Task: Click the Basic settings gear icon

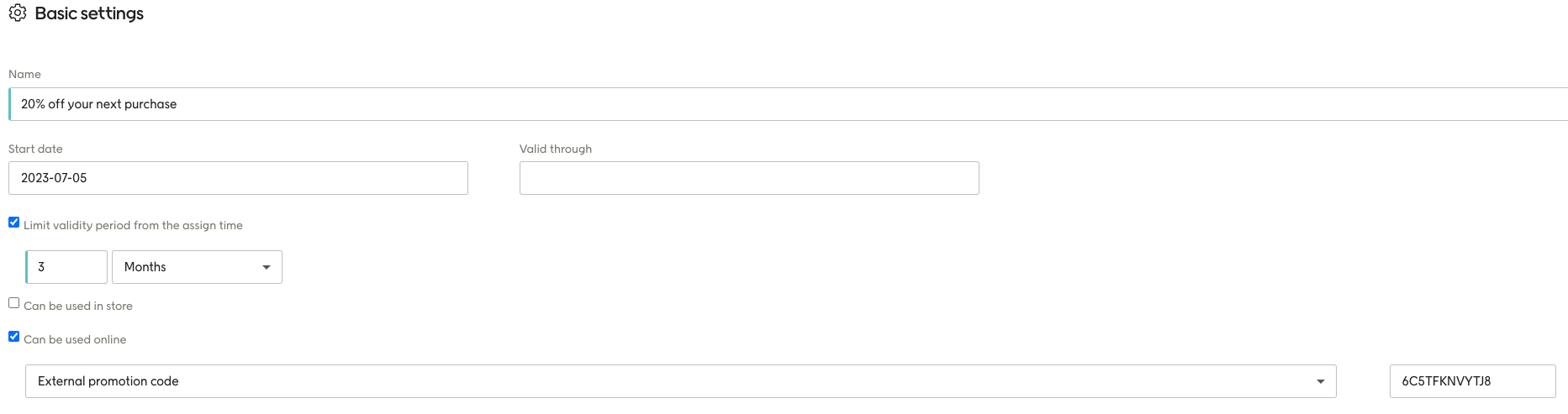Action: pyautogui.click(x=18, y=13)
